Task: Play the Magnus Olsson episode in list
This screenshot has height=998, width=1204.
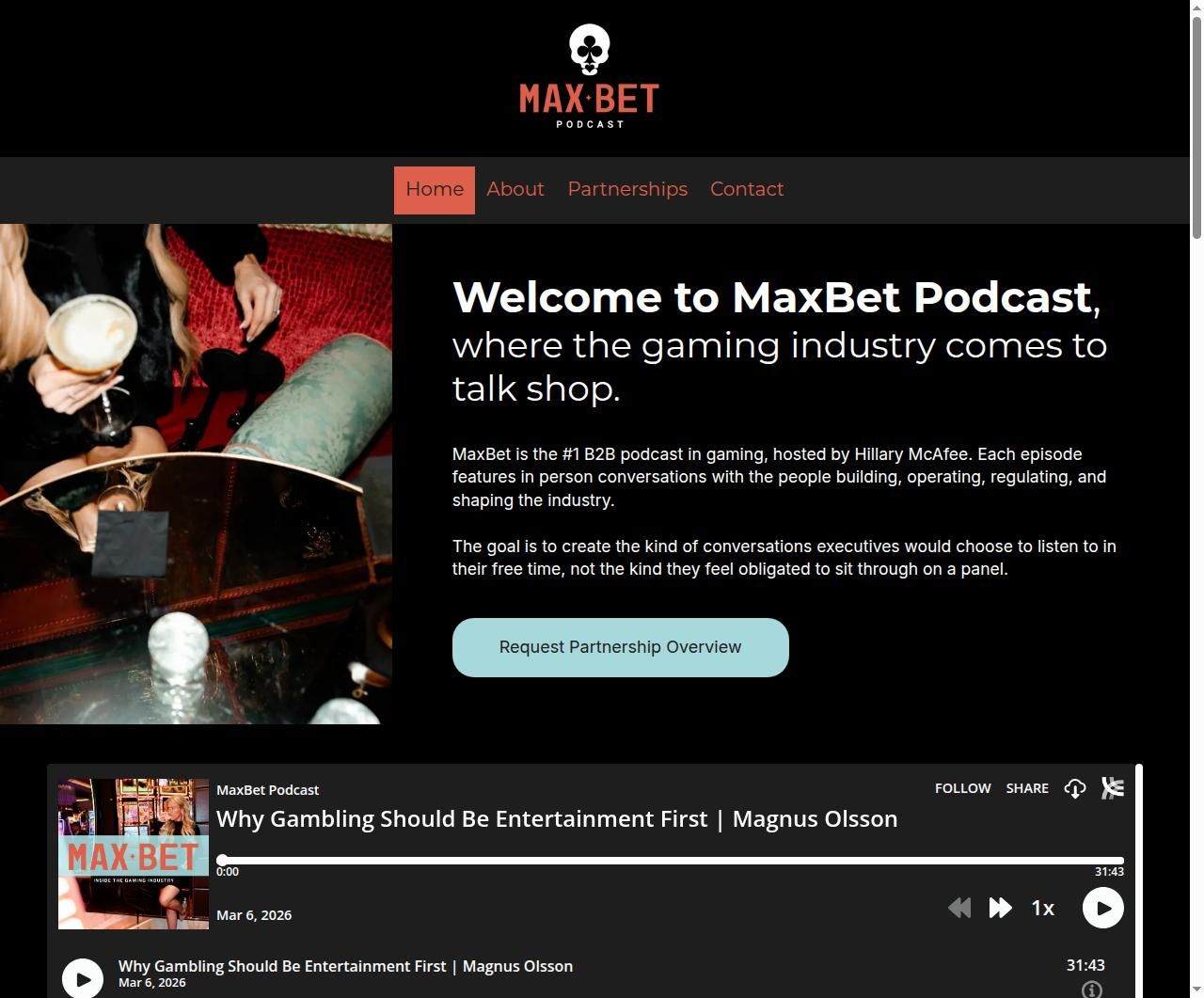Action: click(x=83, y=978)
